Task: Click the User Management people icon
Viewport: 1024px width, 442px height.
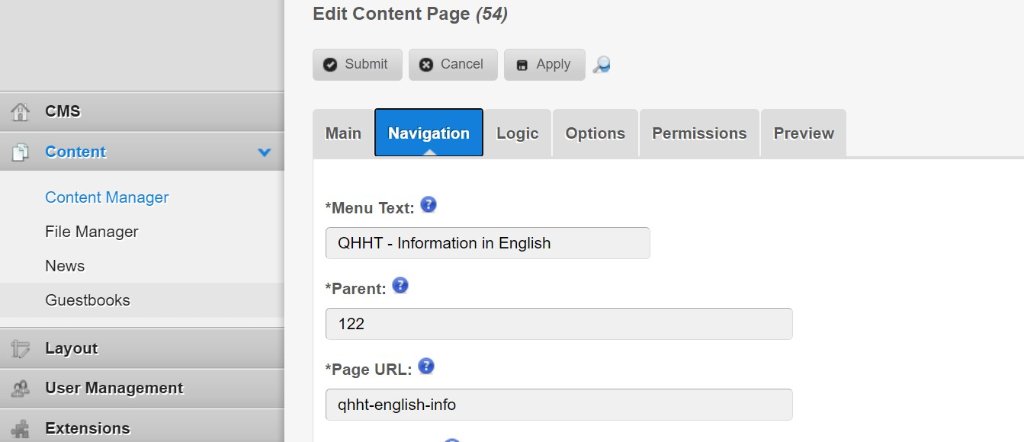Action: [x=20, y=388]
